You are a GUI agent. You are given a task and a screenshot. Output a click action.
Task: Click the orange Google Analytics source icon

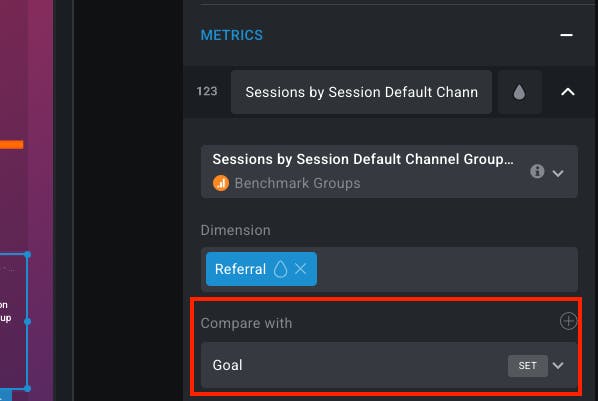(221, 183)
